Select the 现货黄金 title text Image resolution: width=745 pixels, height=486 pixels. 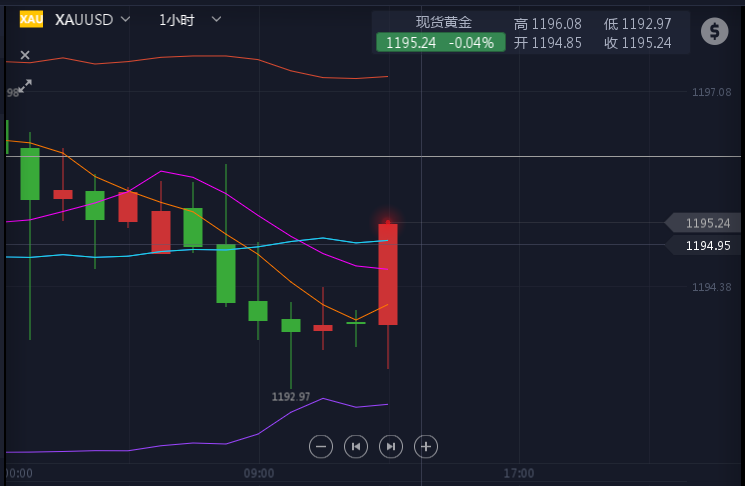(444, 22)
